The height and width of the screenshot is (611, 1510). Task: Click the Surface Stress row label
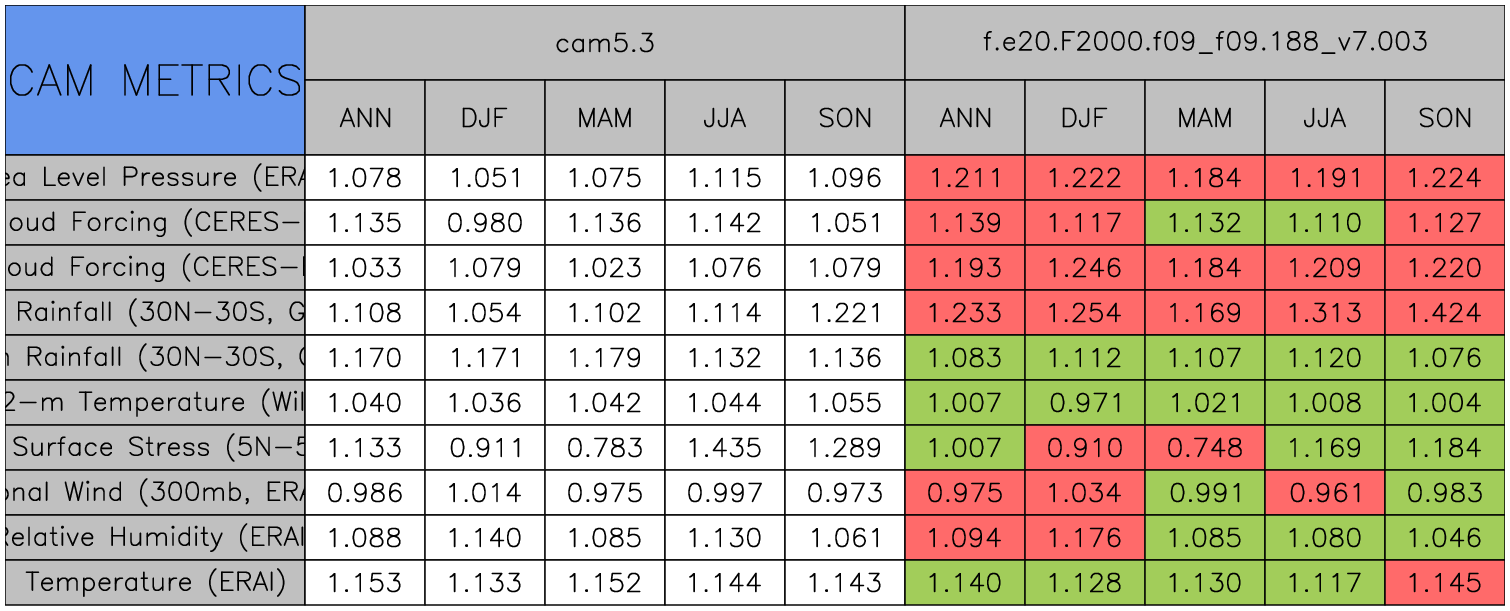coord(155,448)
